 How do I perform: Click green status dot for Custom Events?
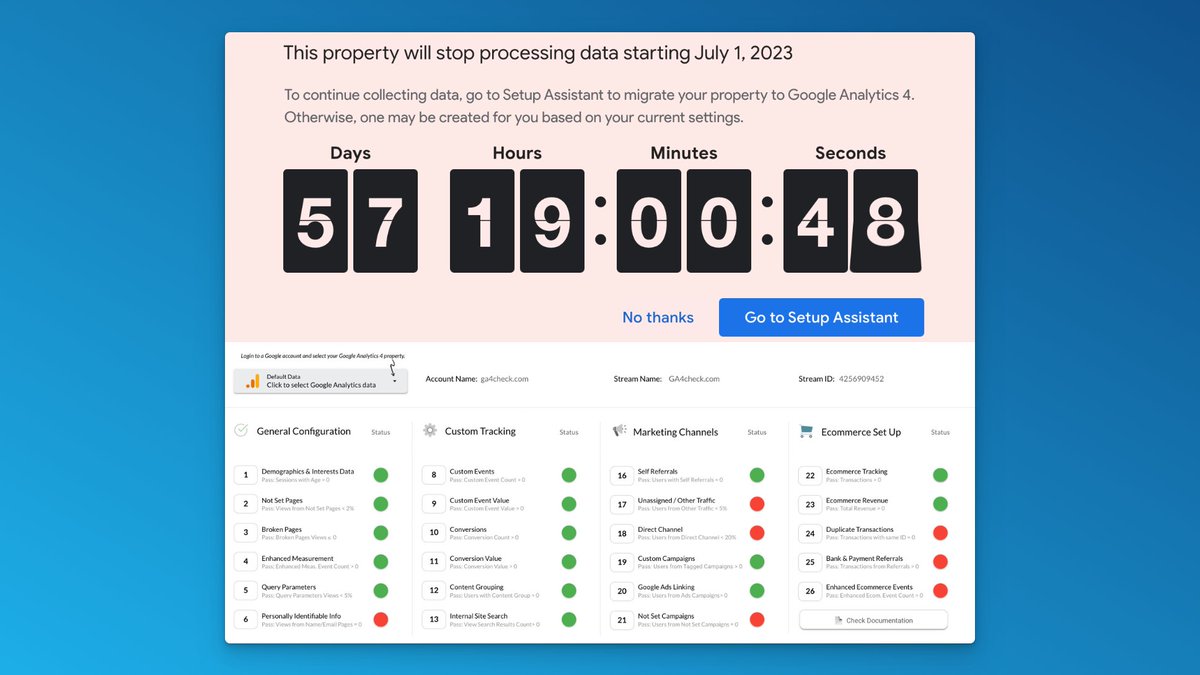pos(569,475)
